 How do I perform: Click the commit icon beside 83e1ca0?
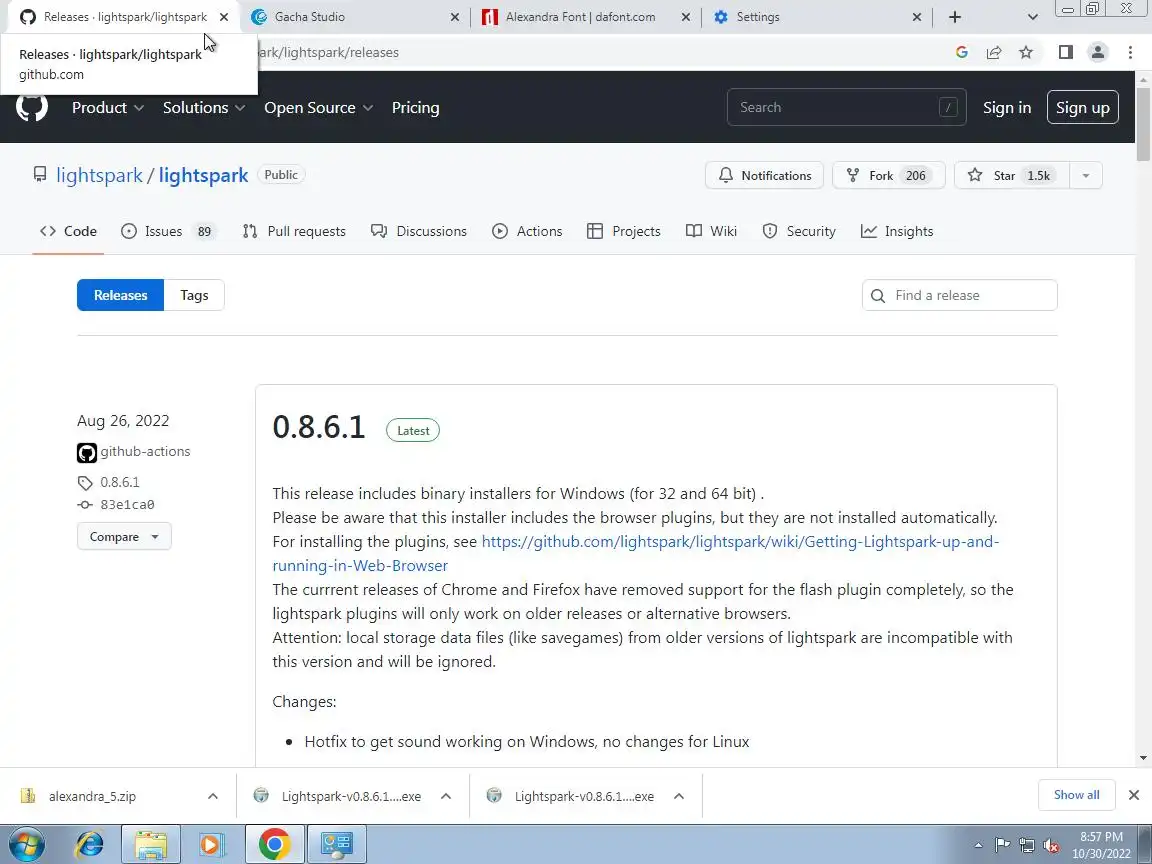(85, 505)
